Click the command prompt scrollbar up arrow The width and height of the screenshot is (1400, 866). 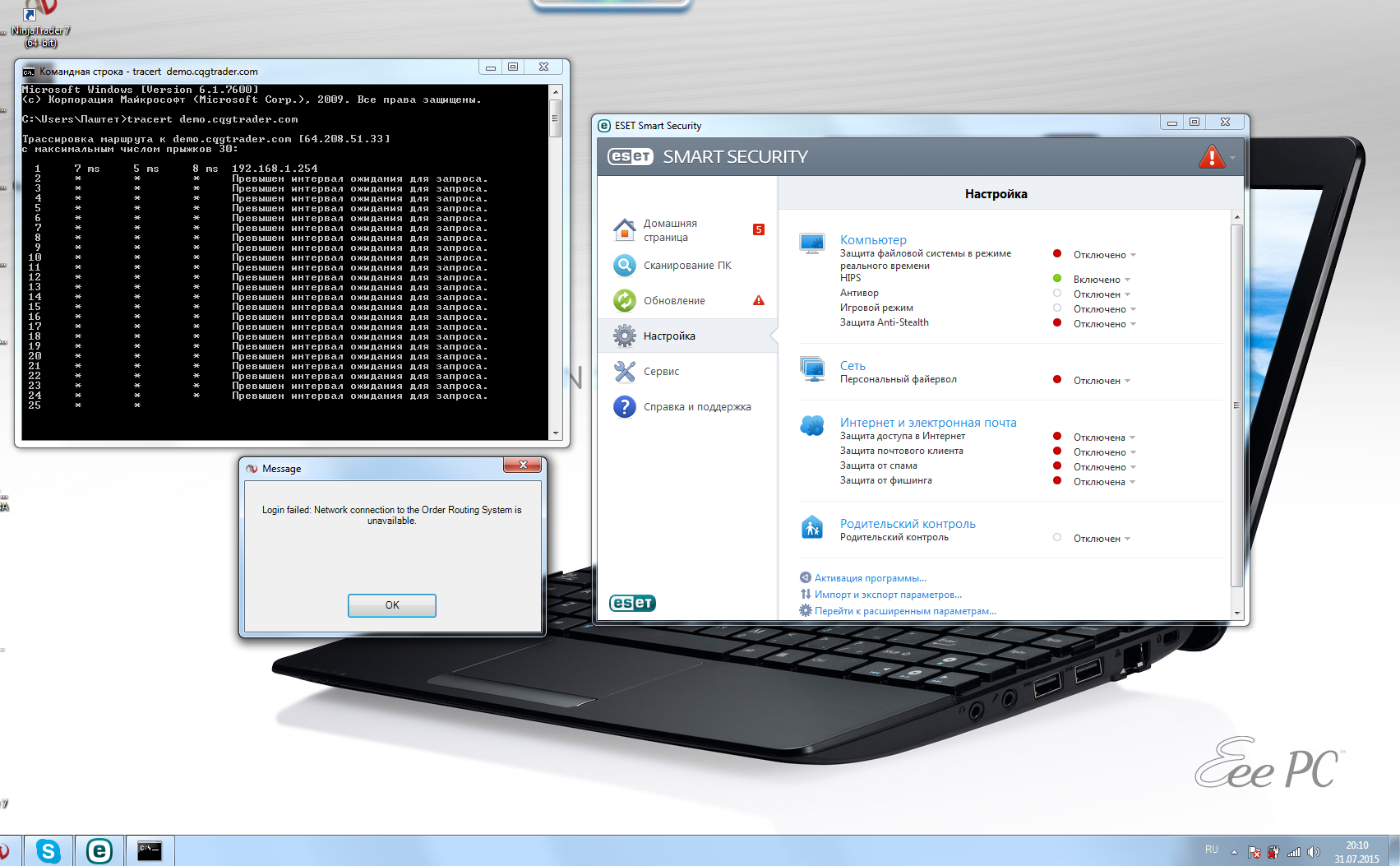(x=556, y=91)
